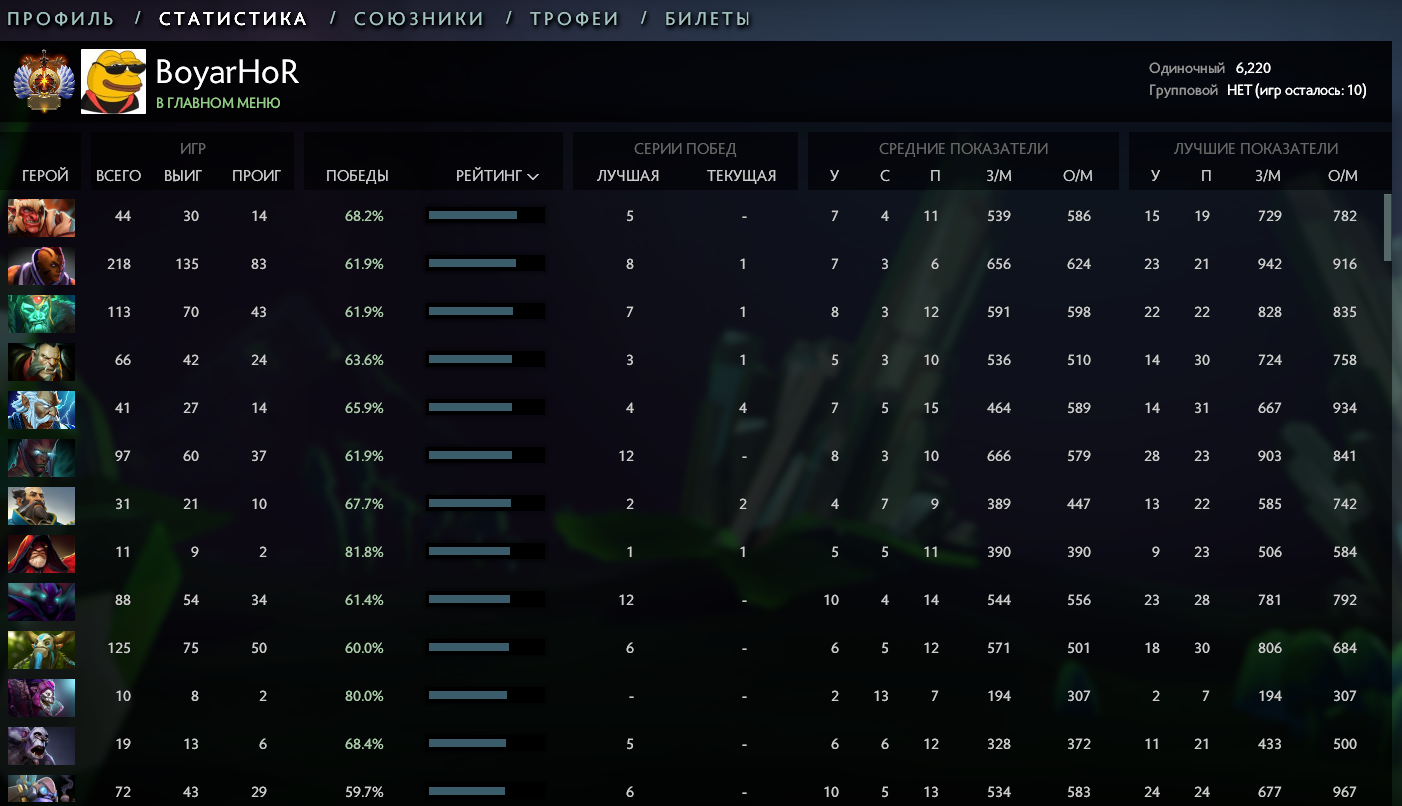This screenshot has height=806, width=1402.
Task: Sort table by ГЕРОЙ column header
Action: tap(45, 176)
